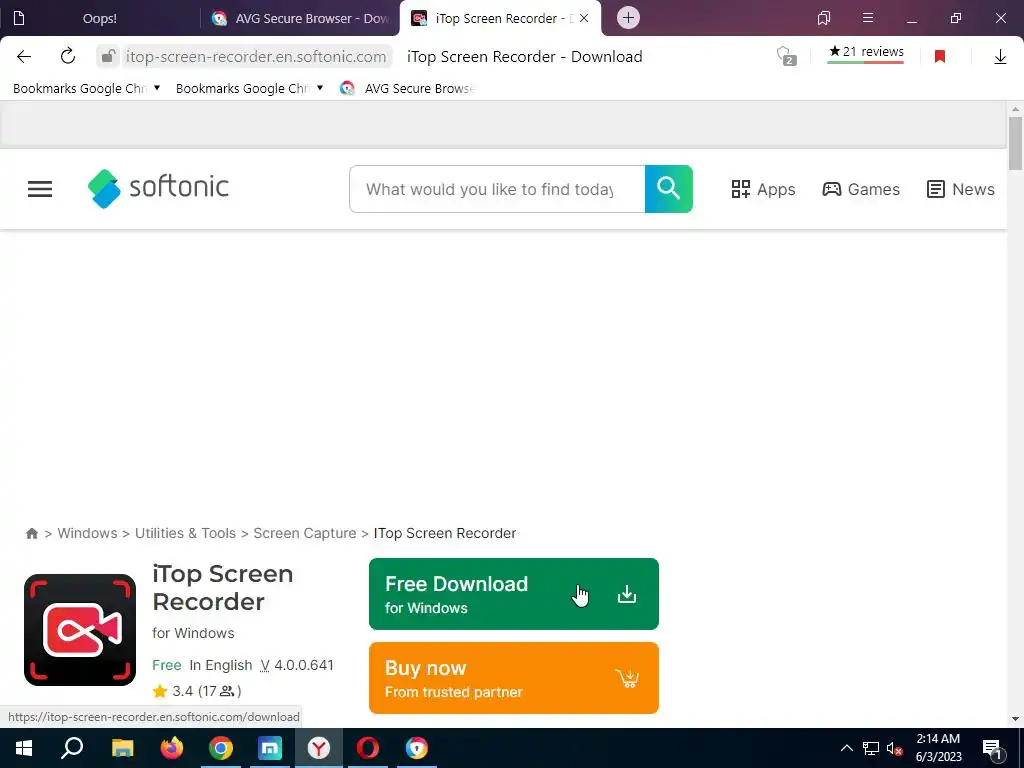
Task: Click the Buy now button
Action: (514, 678)
